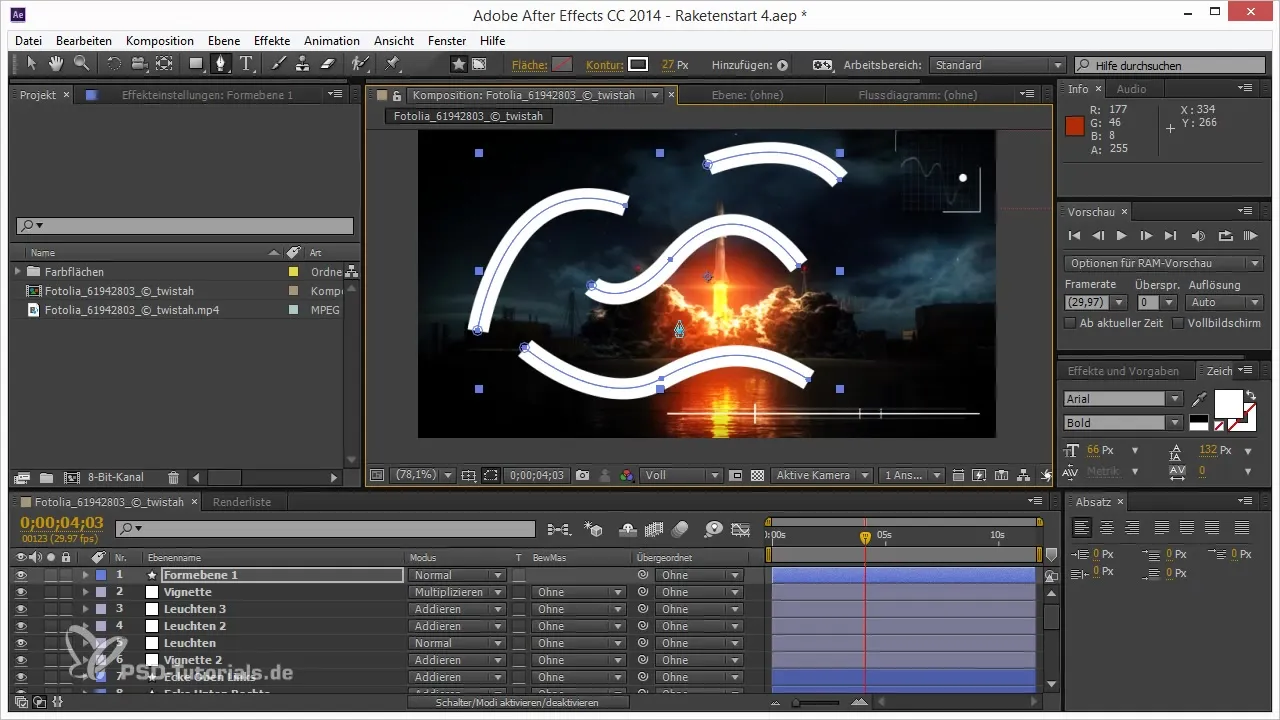Screen dimensions: 1280x720
Task: Select the Pen tool
Action: click(220, 64)
